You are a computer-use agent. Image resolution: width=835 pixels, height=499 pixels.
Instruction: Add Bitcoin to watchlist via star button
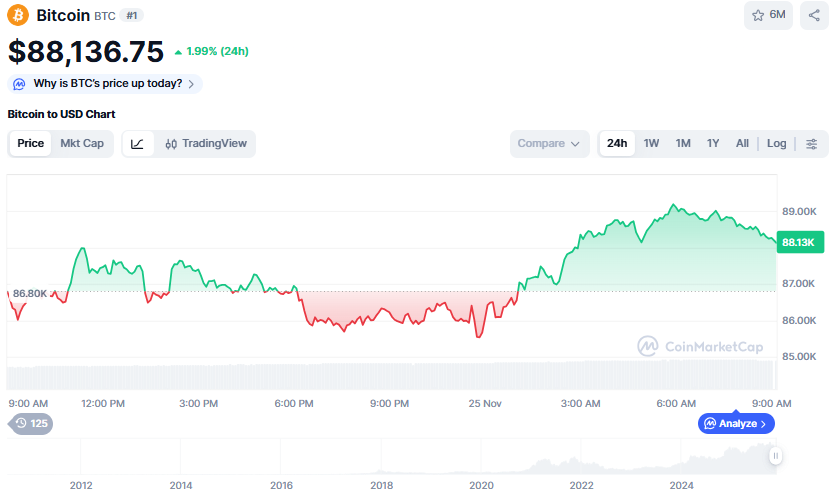click(769, 15)
